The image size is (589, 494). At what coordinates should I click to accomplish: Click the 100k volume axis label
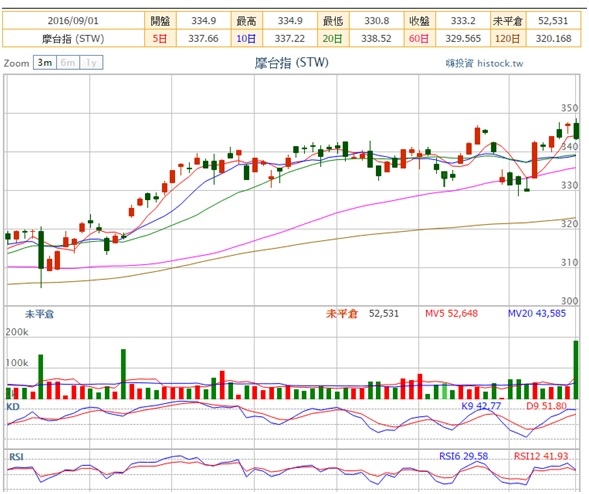(17, 363)
